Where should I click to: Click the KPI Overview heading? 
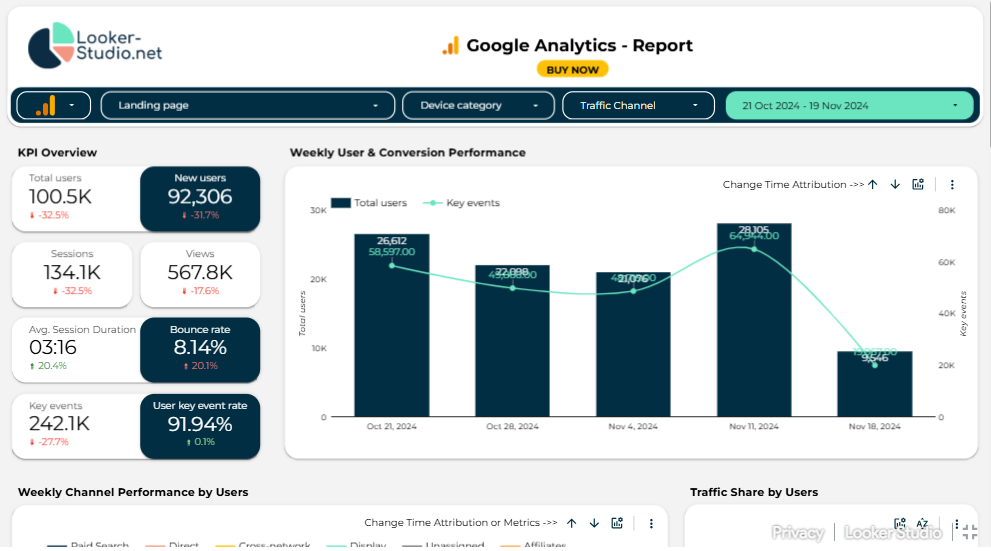point(58,153)
